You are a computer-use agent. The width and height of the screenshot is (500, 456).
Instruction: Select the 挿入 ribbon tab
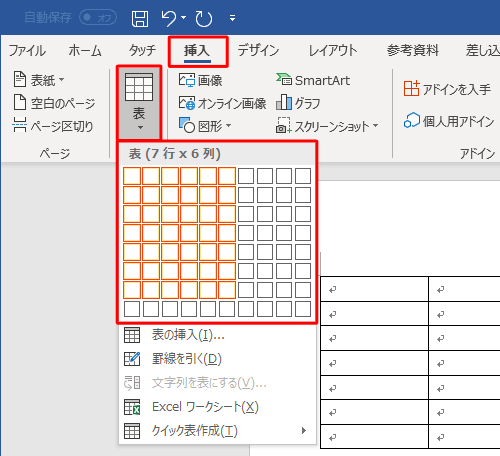(197, 51)
